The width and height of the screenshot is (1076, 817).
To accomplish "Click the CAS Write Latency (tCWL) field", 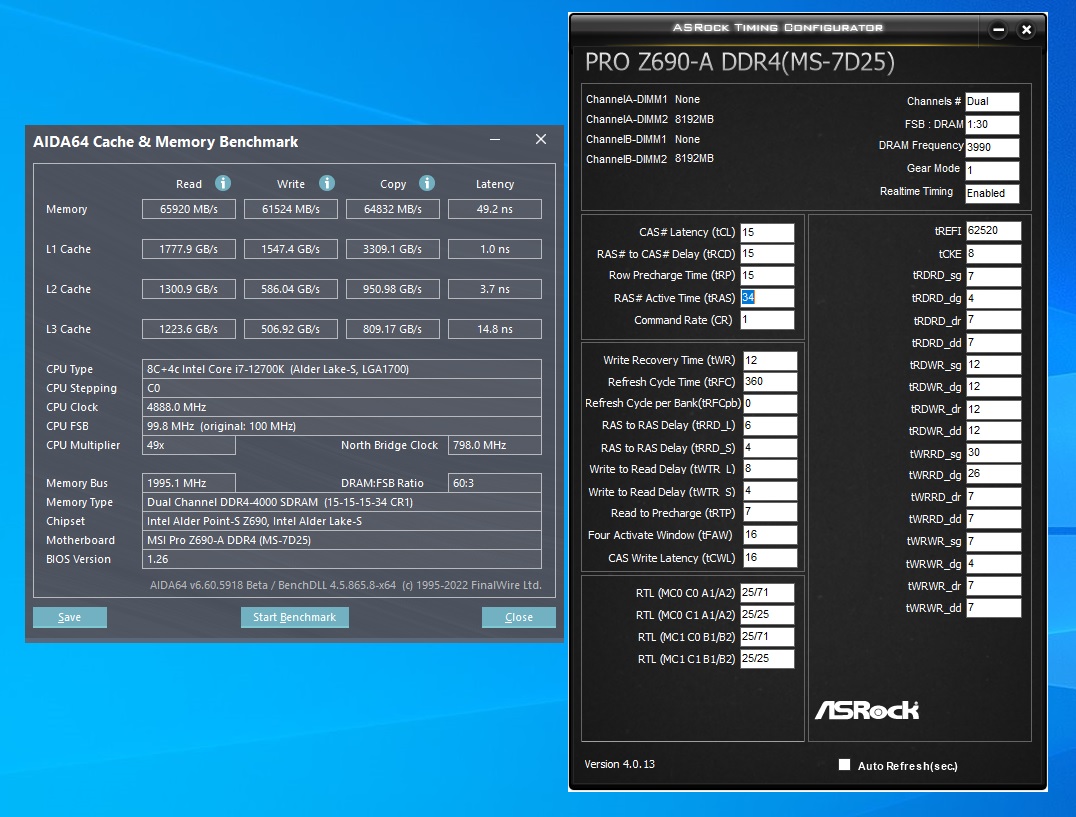I will [770, 558].
